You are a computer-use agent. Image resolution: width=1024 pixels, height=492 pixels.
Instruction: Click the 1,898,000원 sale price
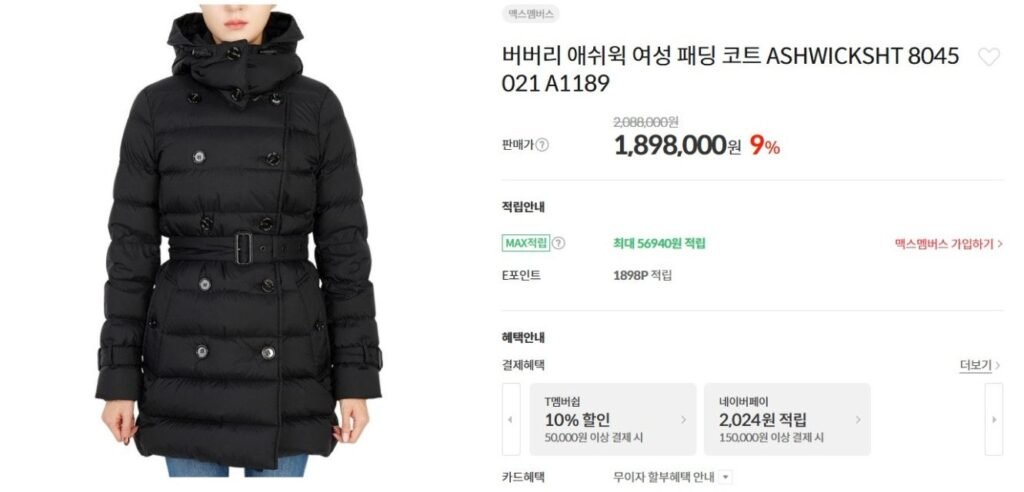click(x=677, y=145)
